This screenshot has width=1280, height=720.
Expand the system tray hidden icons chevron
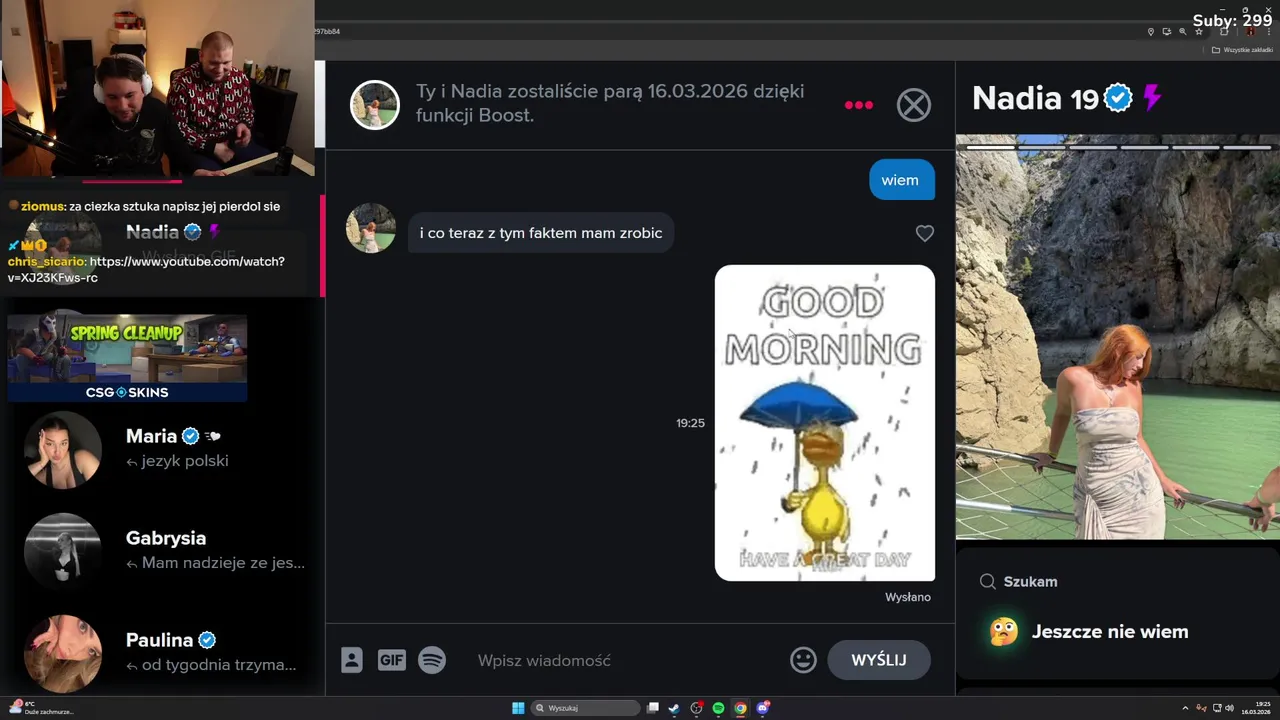(1185, 708)
